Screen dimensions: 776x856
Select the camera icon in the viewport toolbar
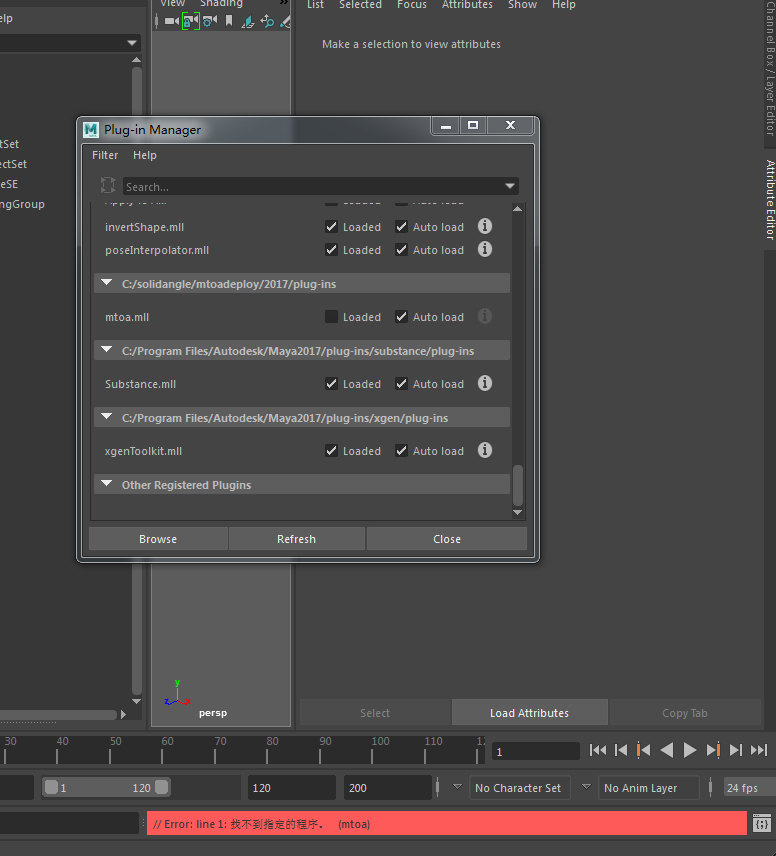(x=171, y=21)
